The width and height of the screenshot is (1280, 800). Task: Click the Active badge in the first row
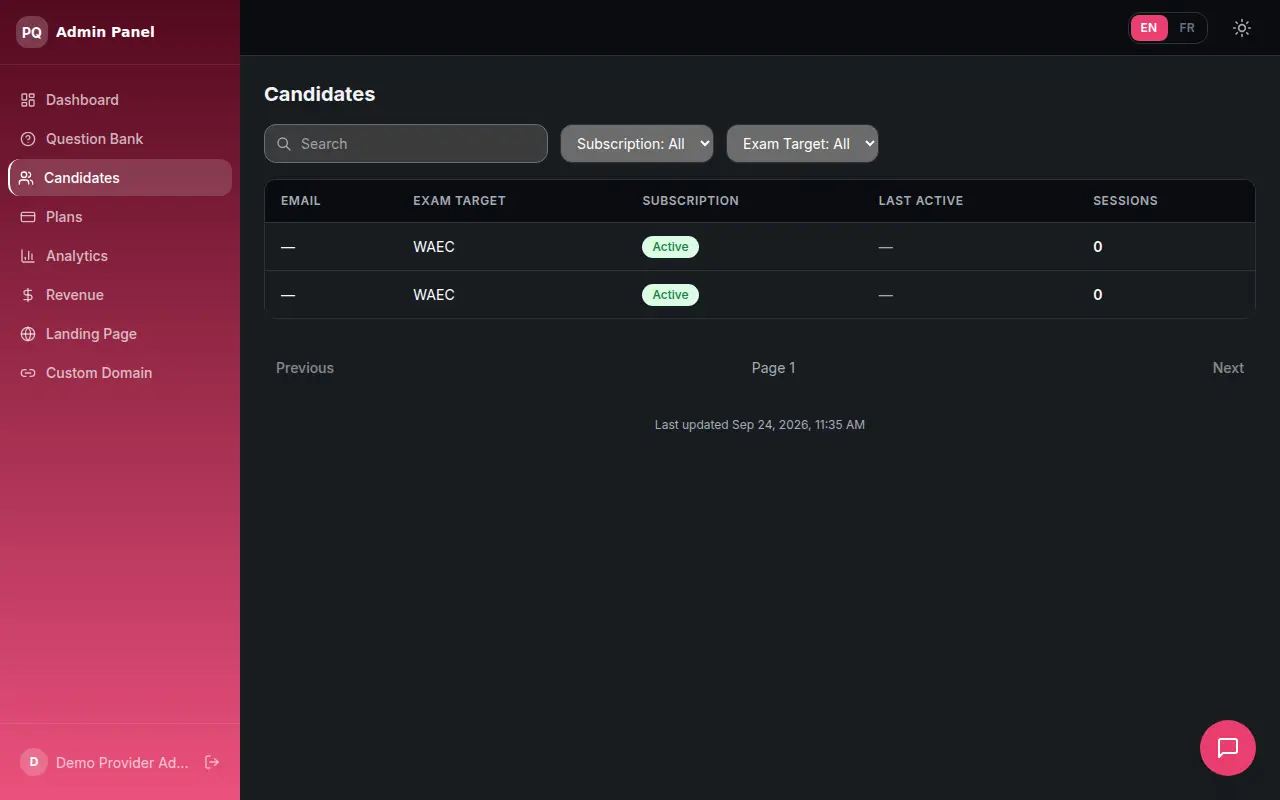point(670,247)
